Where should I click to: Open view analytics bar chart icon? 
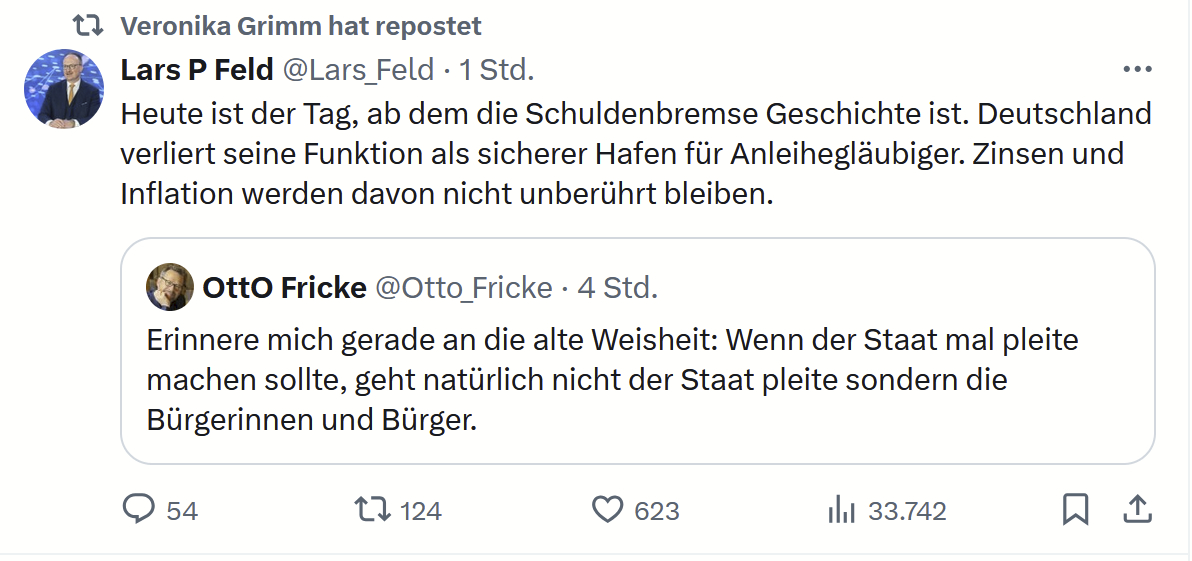coord(841,511)
